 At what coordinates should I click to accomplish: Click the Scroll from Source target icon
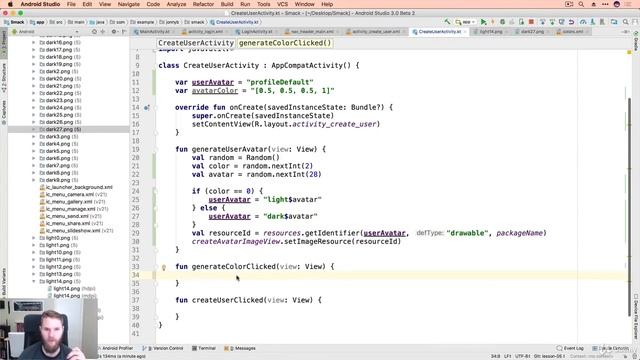pos(94,31)
